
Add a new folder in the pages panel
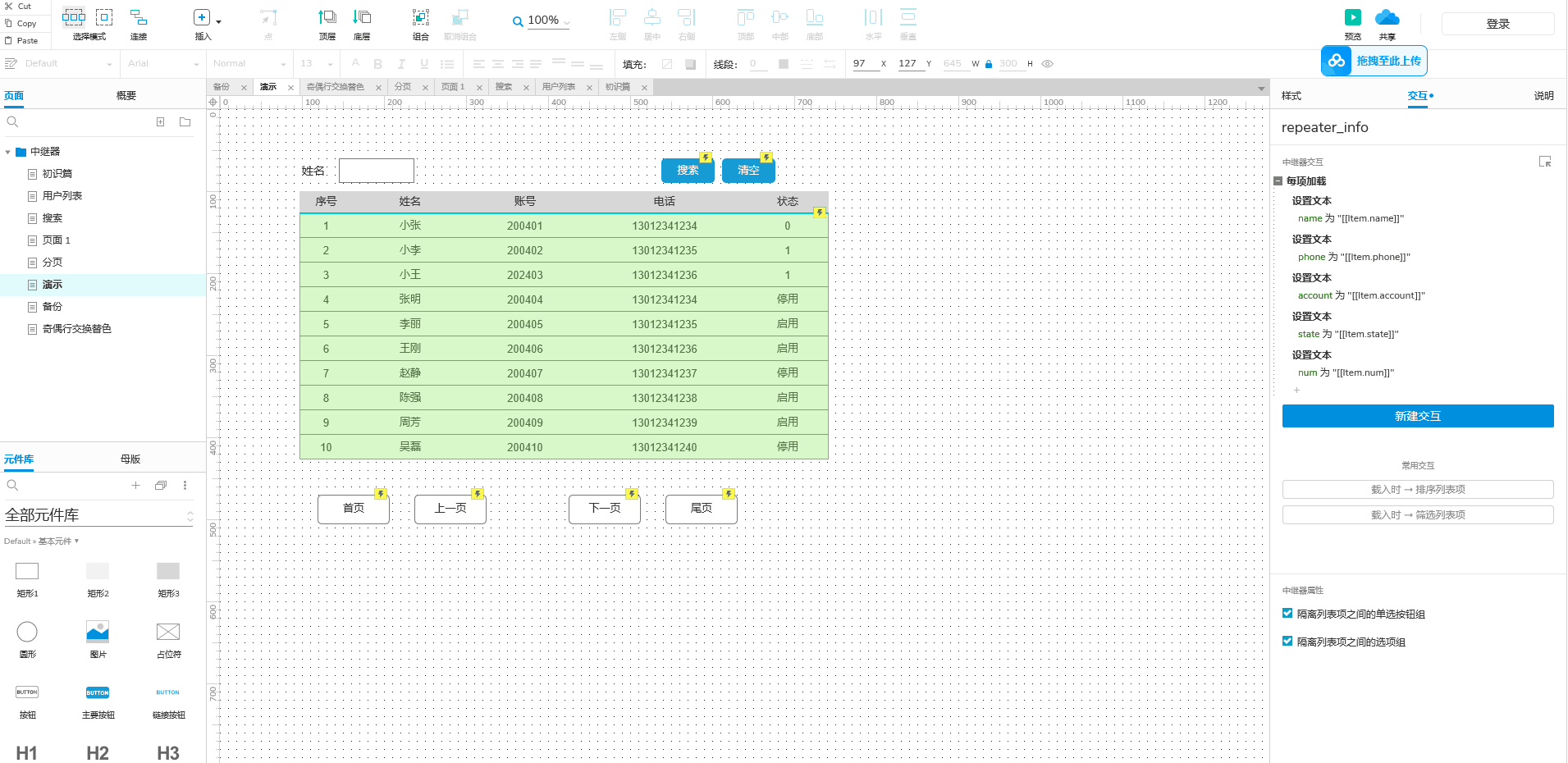click(185, 121)
